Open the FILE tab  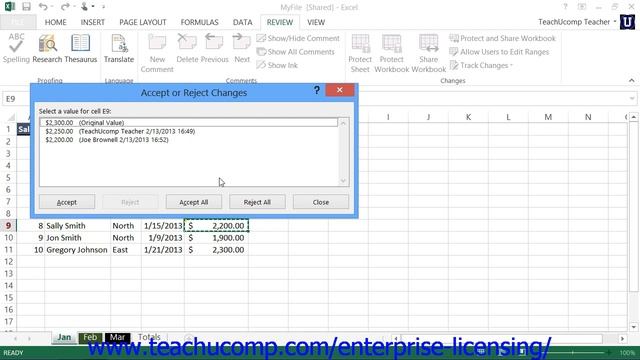(x=18, y=22)
